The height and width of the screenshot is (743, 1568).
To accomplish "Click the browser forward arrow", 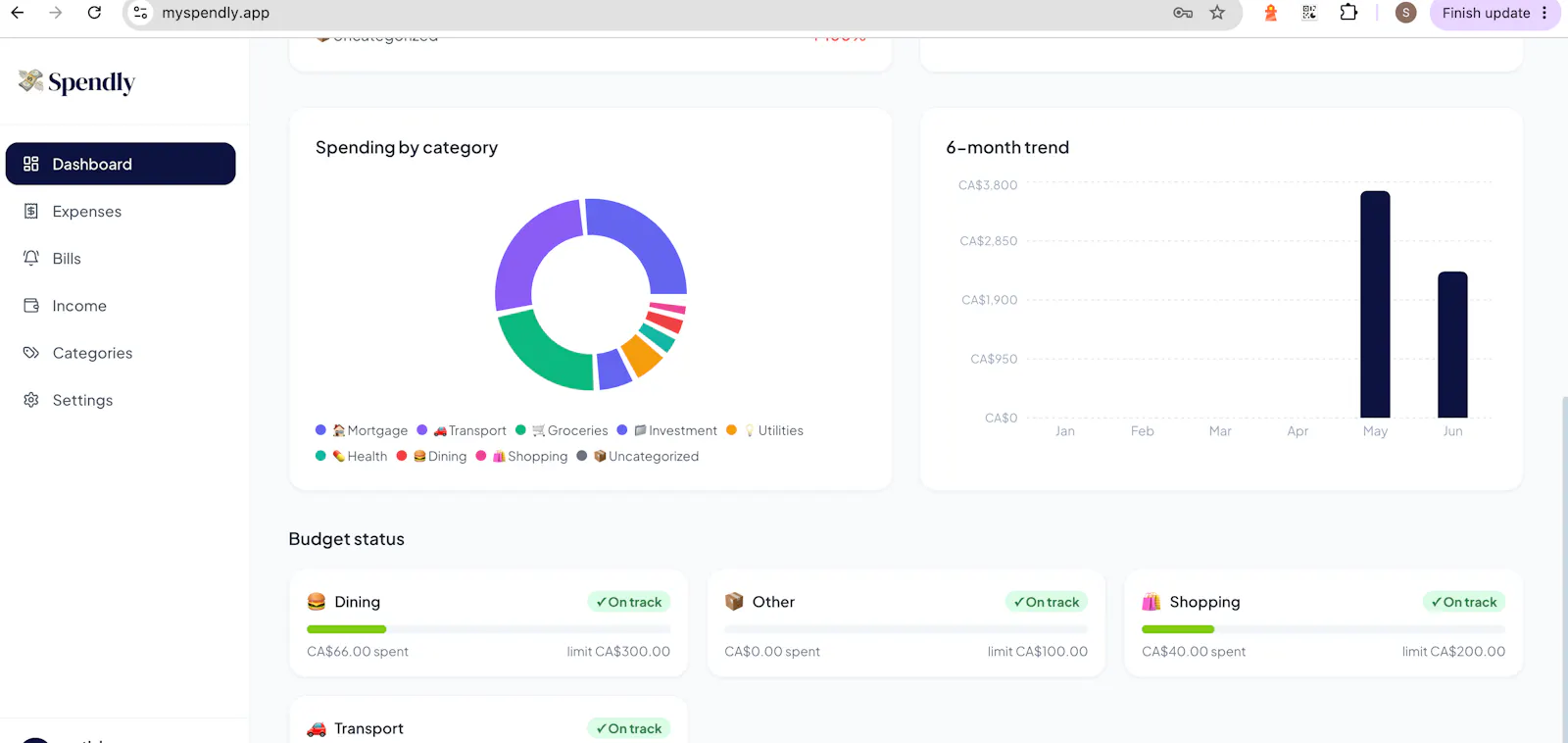I will (56, 13).
